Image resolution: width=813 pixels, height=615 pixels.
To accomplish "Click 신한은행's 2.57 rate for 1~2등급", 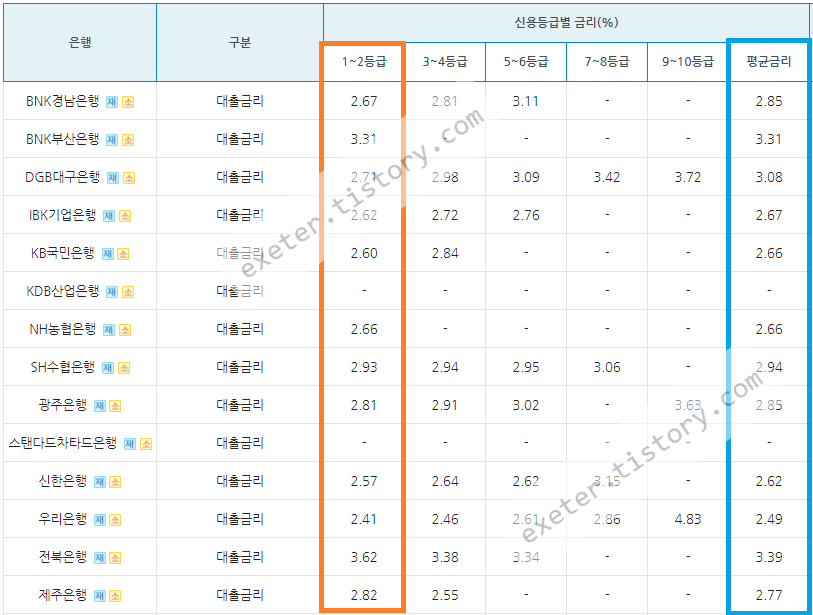I will (364, 481).
